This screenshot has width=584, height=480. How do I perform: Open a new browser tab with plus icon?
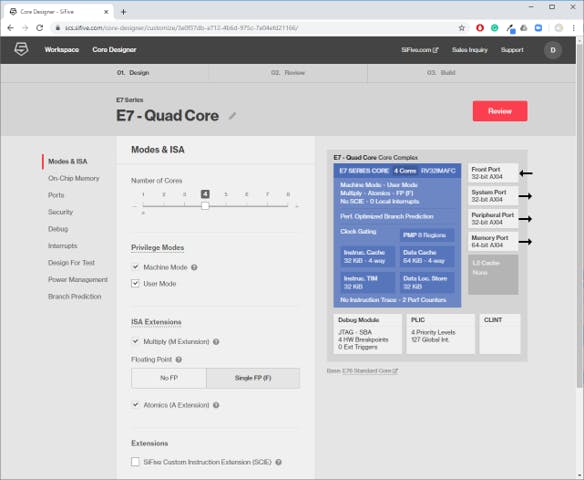coord(124,12)
